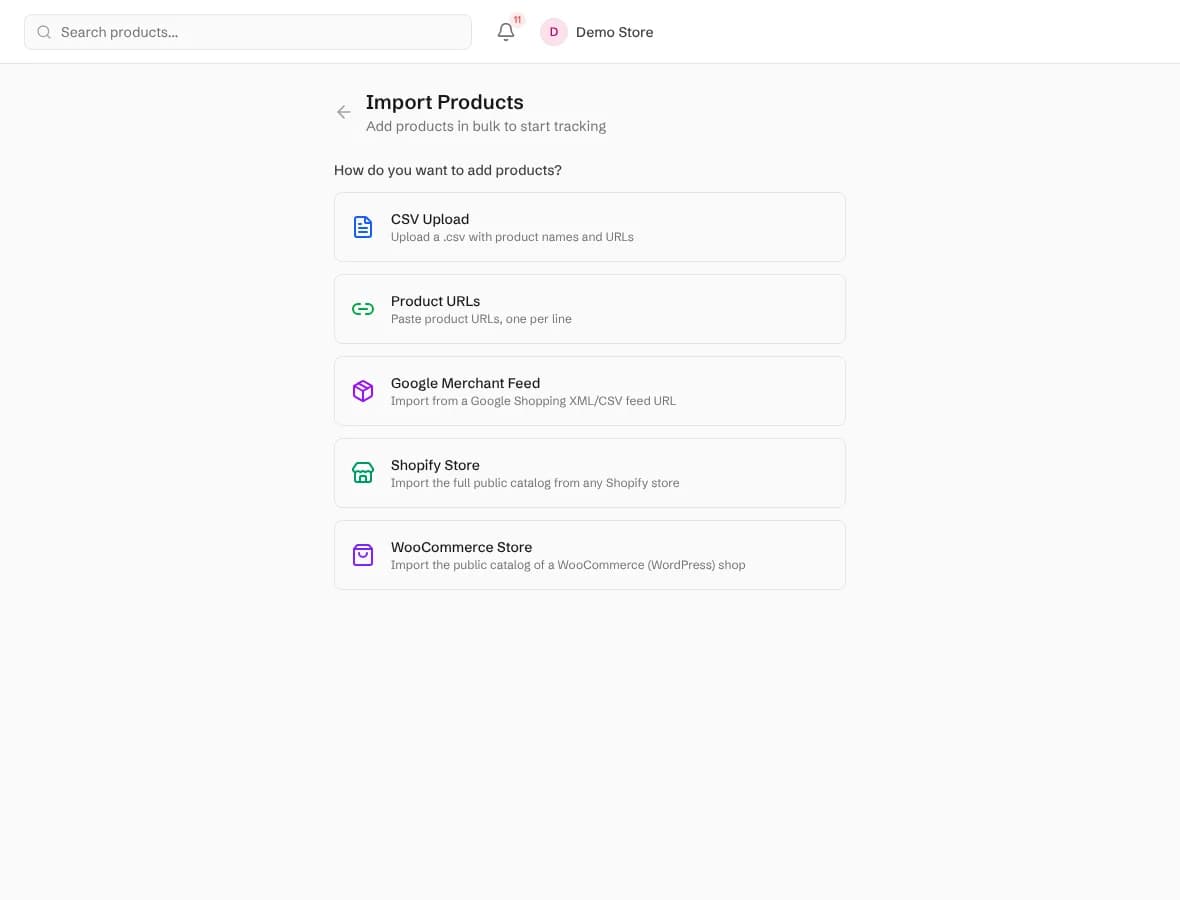Click the magnifier icon in search bar
Screen dimensions: 1180x900
click(x=44, y=32)
